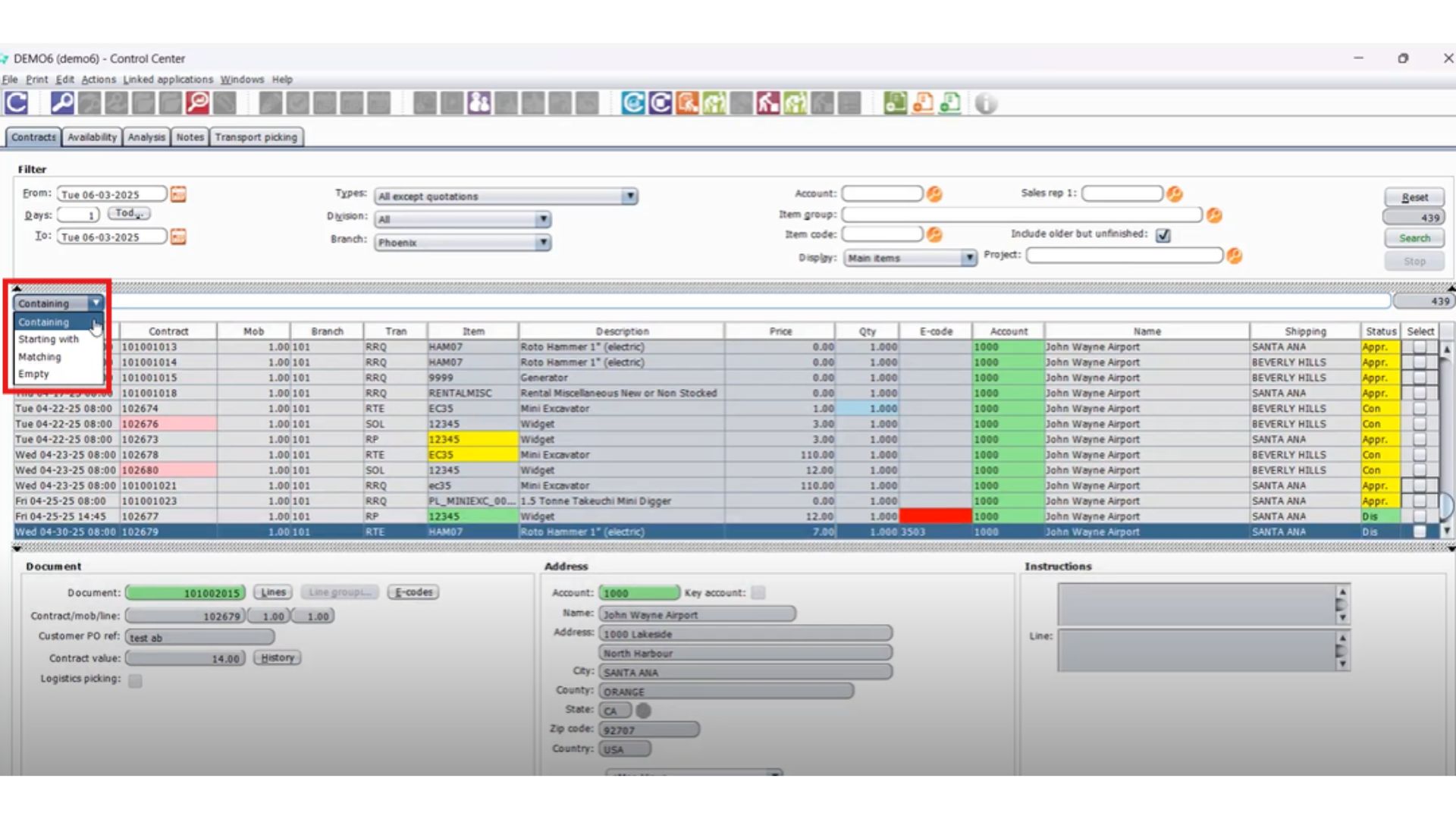
Task: Click the dark-blue circular C toolbar icon
Action: [x=660, y=102]
